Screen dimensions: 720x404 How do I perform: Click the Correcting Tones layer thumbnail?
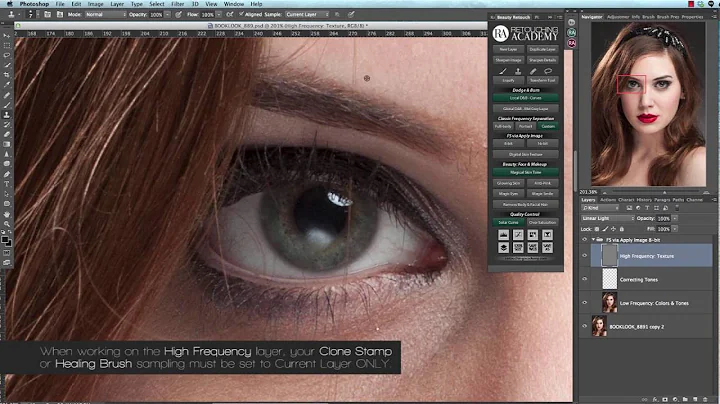click(610, 279)
